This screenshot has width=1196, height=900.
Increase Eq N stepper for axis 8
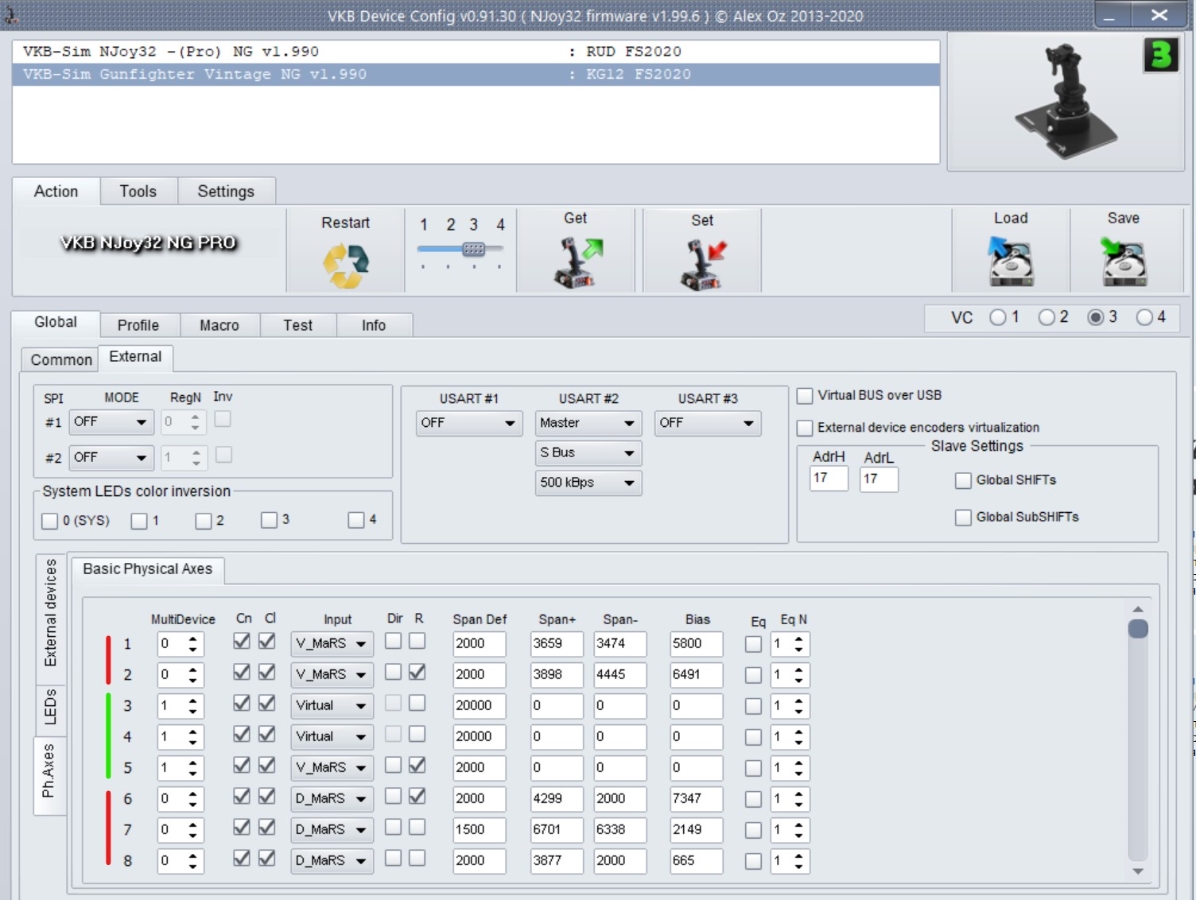(x=798, y=856)
